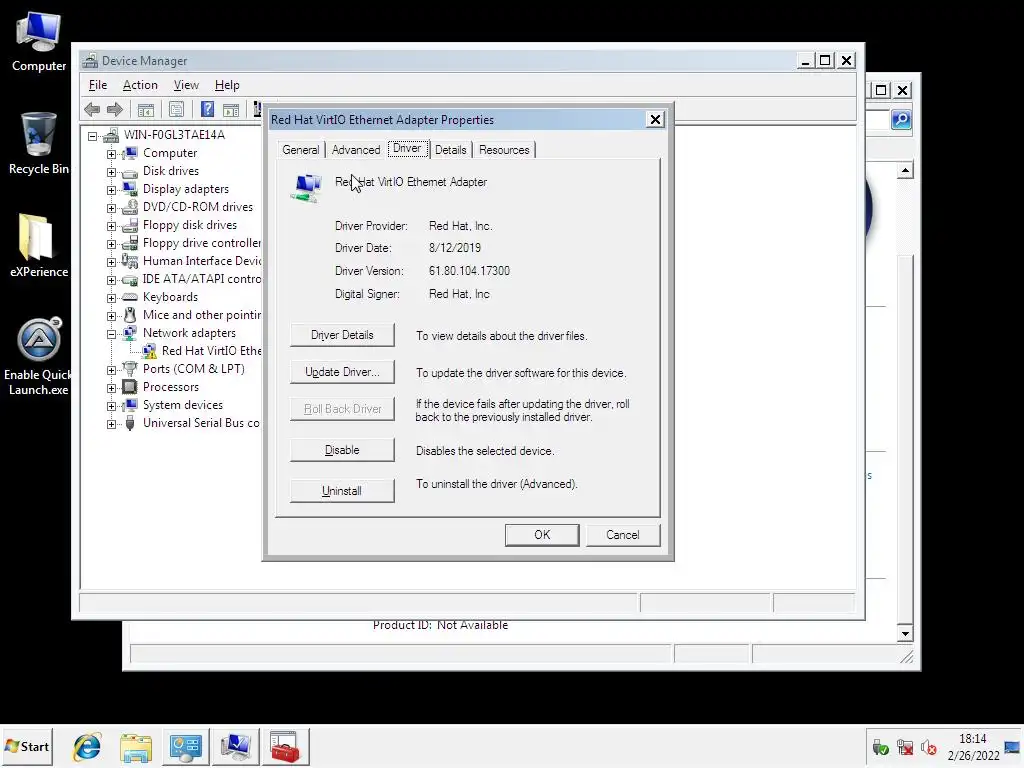Switch to the System taskbar window icon

point(235,746)
